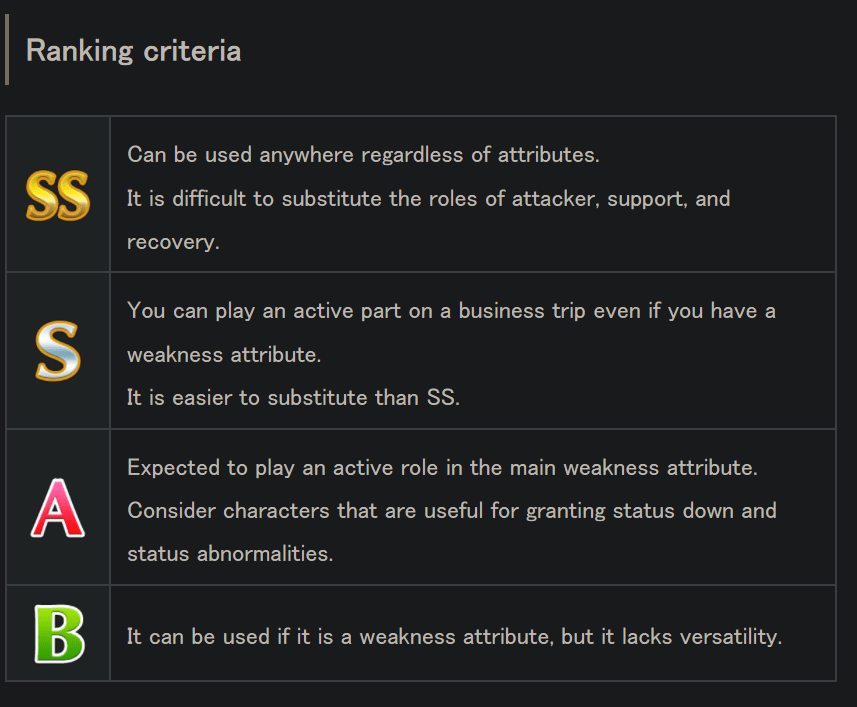857x707 pixels.
Task: Click the vertical accent bar beside the heading
Action: [7, 50]
